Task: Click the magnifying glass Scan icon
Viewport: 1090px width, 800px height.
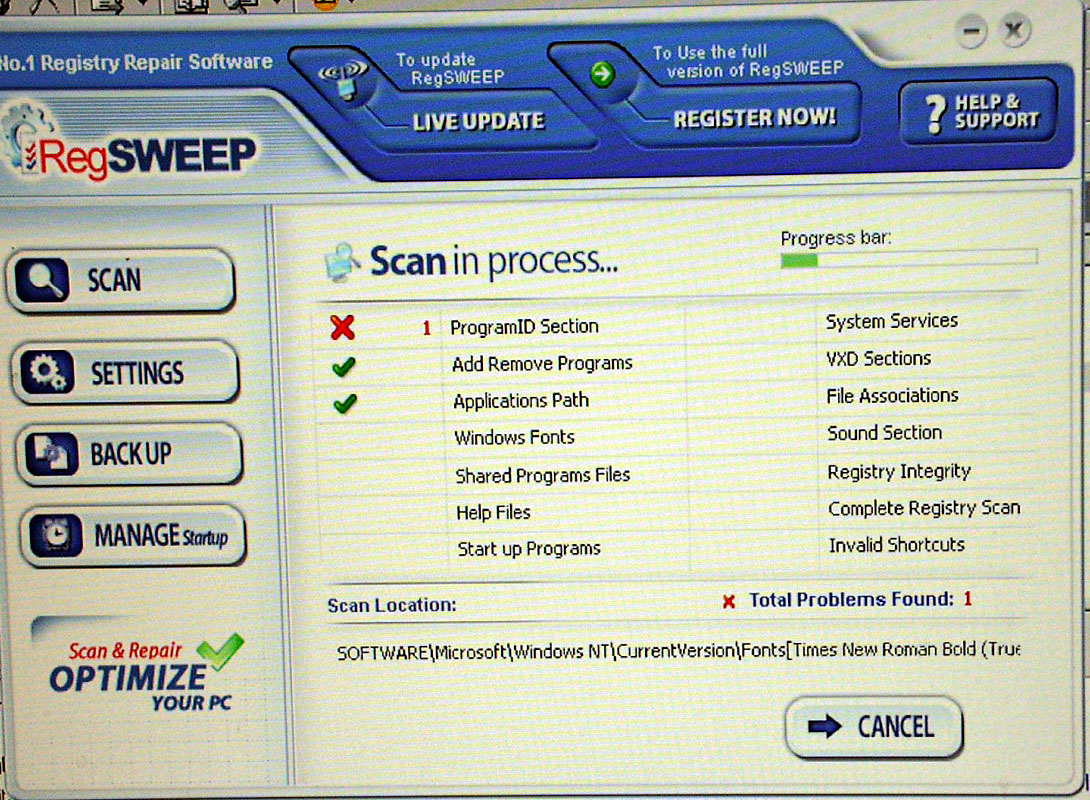Action: click(x=42, y=280)
